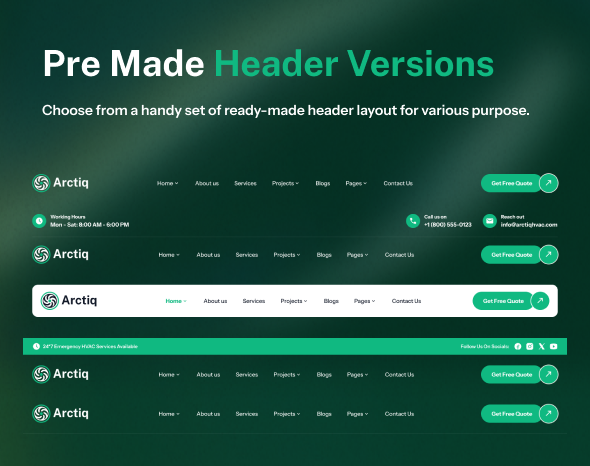
Task: Click the Arctiq logo in the topmost header
Action: click(61, 183)
